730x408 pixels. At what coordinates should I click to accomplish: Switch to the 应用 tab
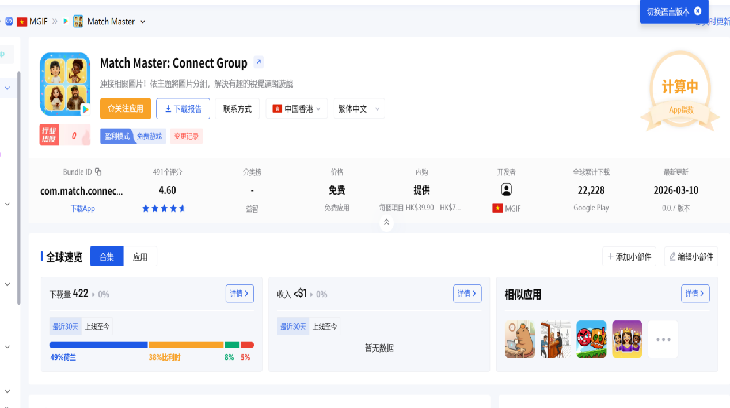[x=140, y=257]
